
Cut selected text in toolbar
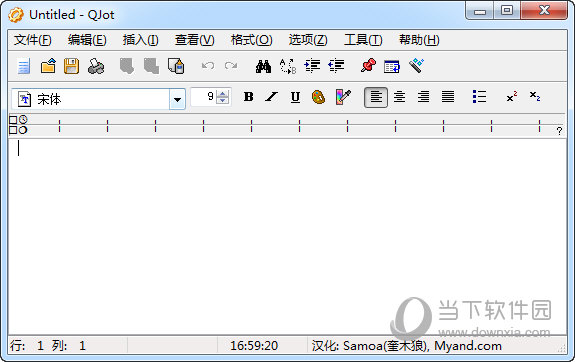coord(127,66)
